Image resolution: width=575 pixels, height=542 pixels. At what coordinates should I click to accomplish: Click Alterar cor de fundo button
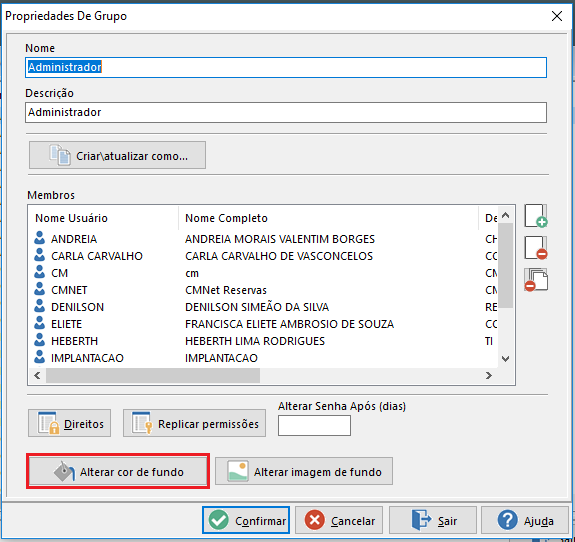(118, 471)
